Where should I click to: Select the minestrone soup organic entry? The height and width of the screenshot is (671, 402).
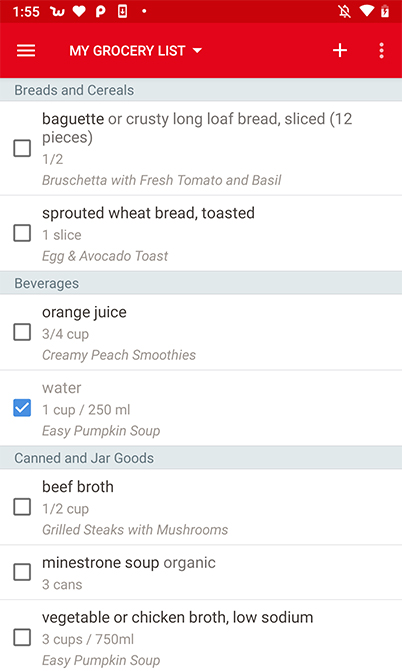(201, 573)
